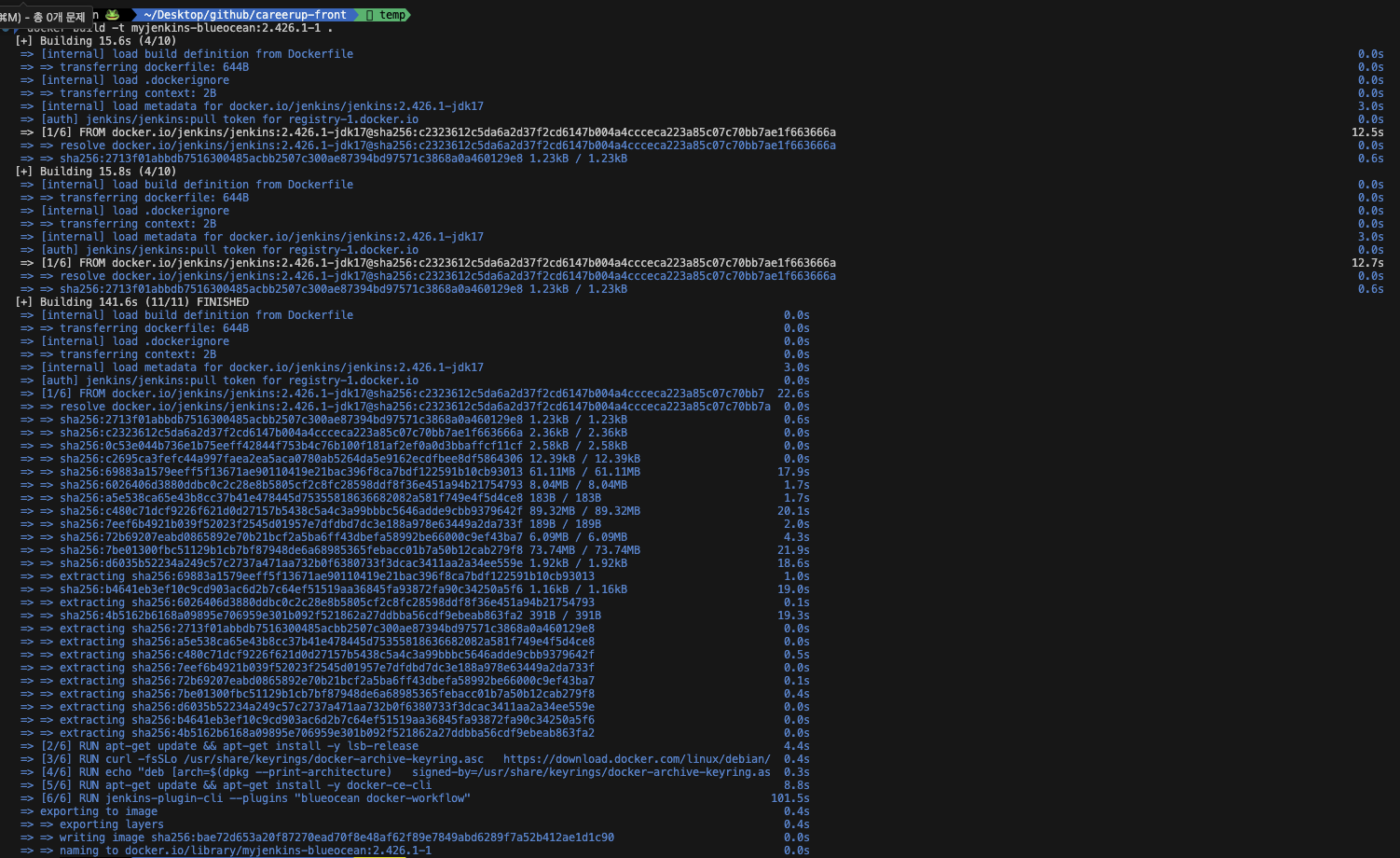Click the frog emoji in the prompt
This screenshot has width=1400, height=858.
[113, 15]
